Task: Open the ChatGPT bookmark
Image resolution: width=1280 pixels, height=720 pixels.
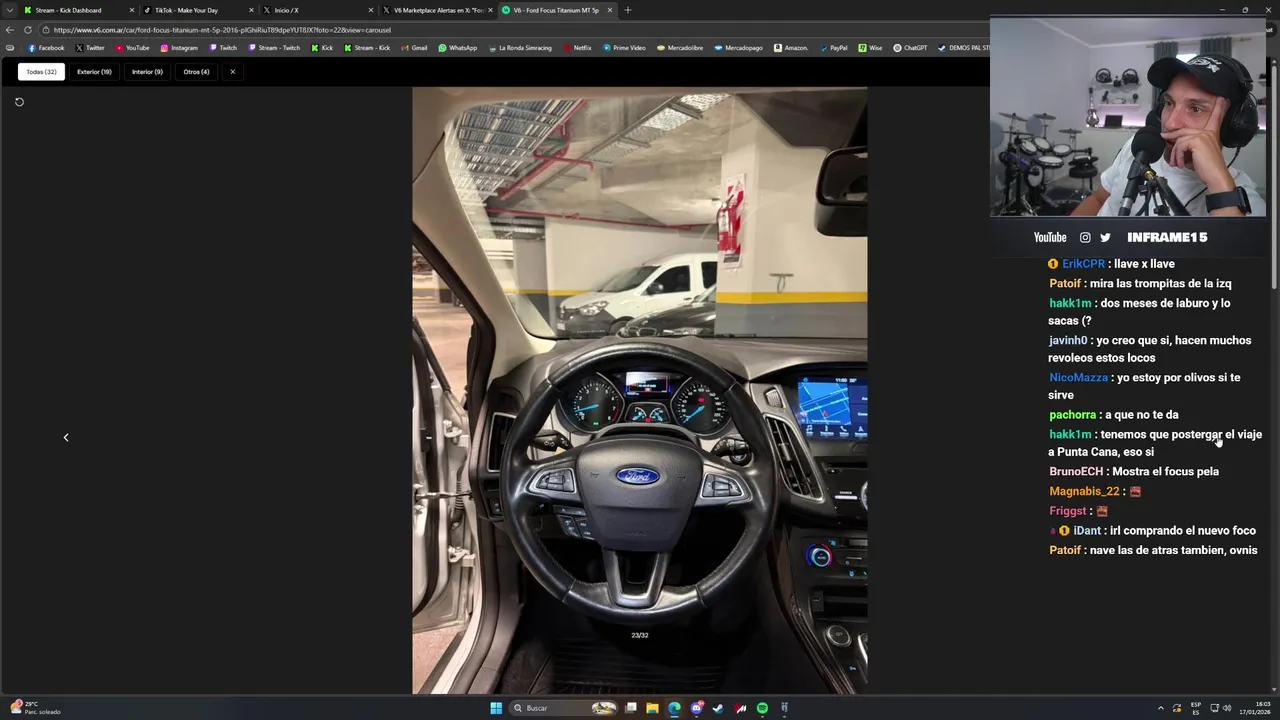Action: (x=910, y=48)
